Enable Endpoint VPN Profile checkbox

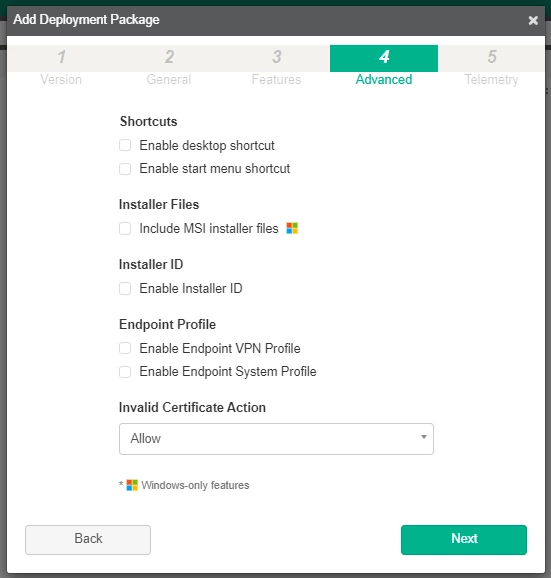125,348
